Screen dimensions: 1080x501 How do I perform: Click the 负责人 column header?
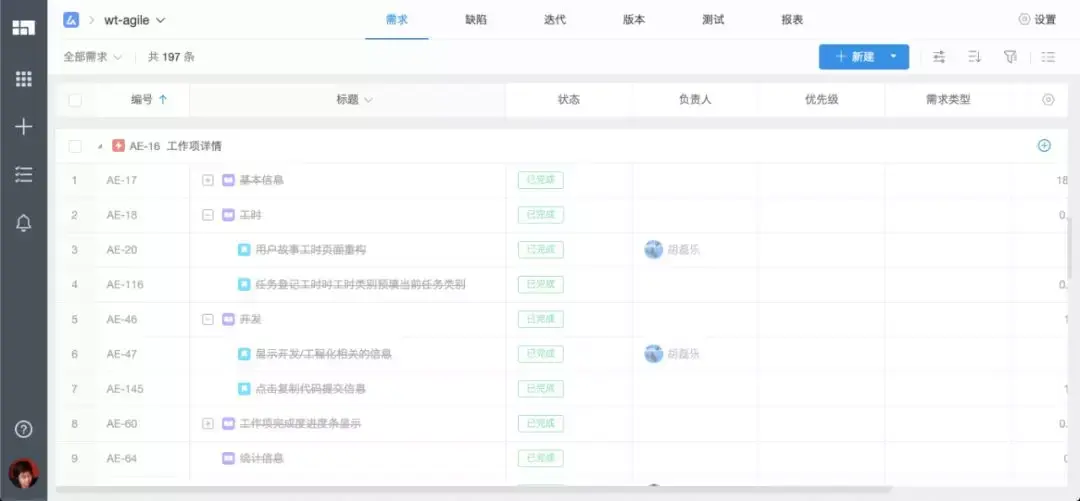695,100
